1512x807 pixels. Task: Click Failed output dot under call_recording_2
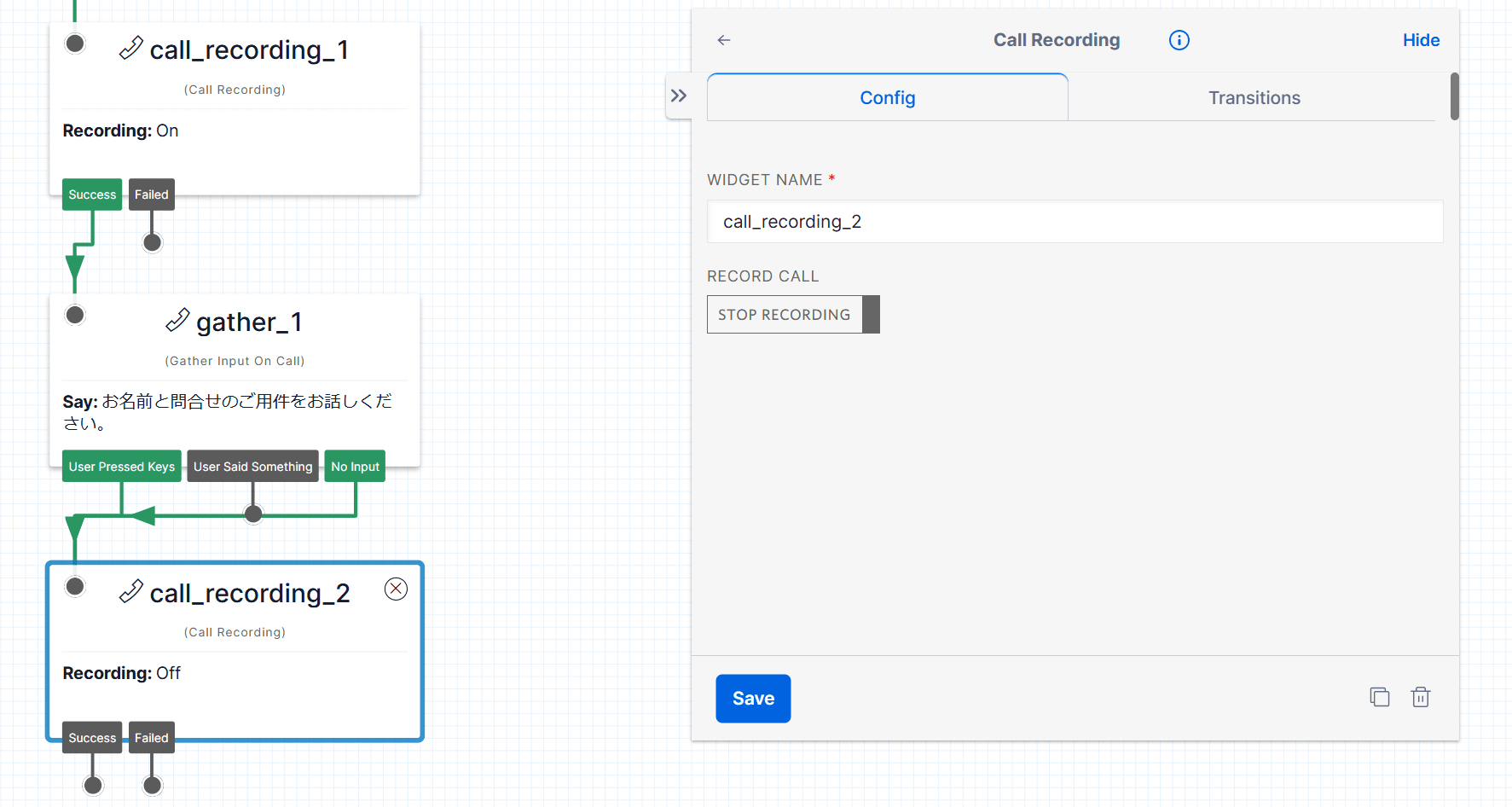pyautogui.click(x=153, y=785)
